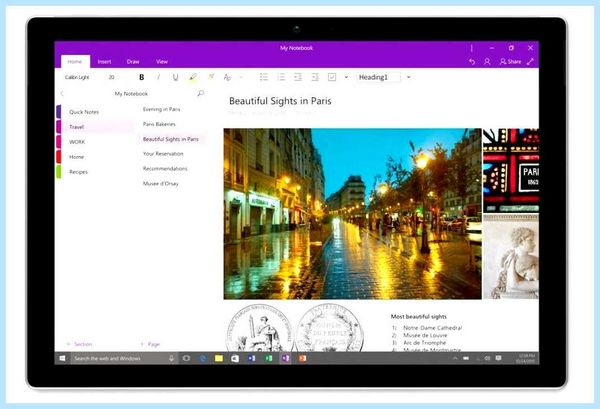Edit the page title Beautiful Sights in Paris
The width and height of the screenshot is (600, 409).
click(280, 101)
